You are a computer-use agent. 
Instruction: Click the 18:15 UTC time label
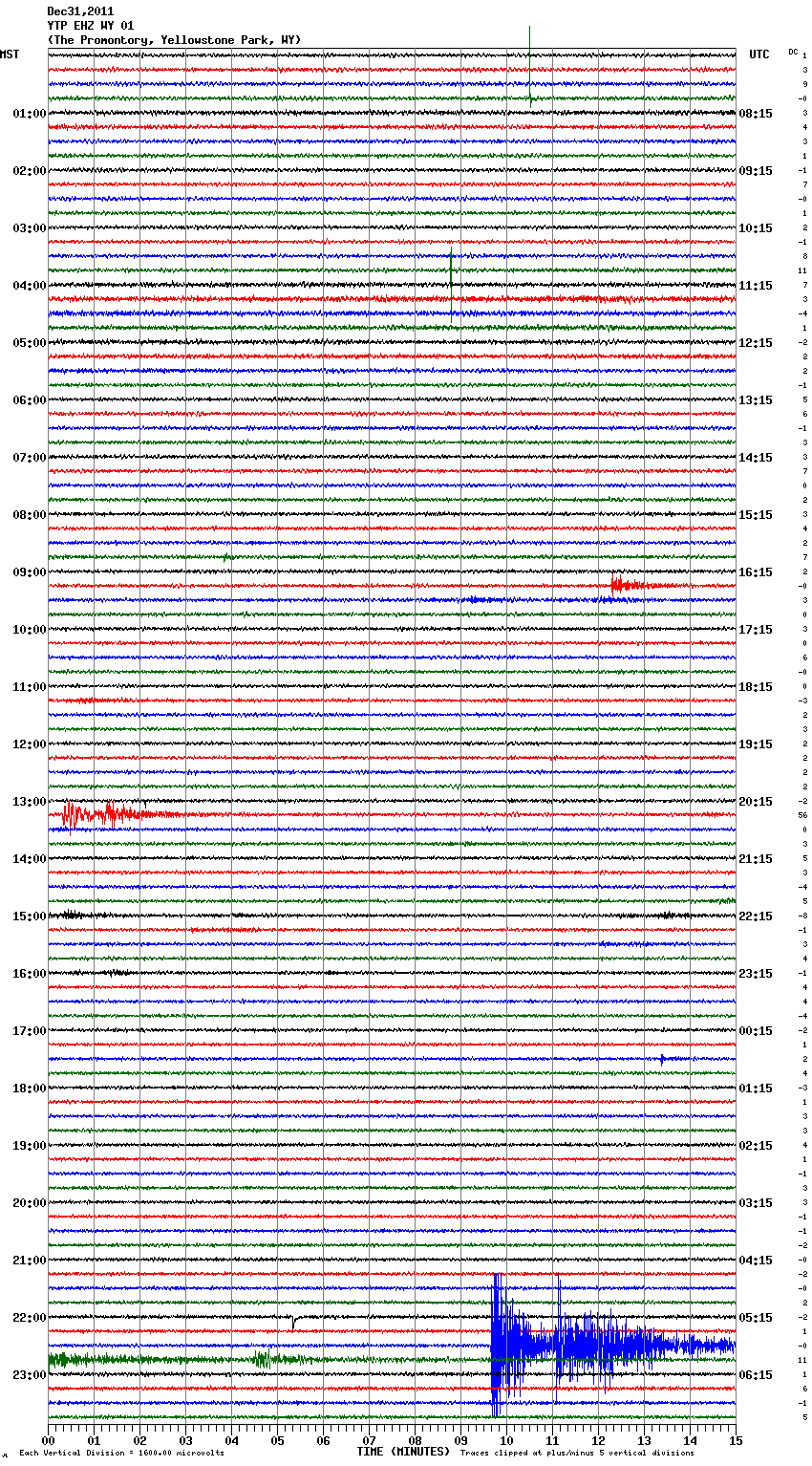[x=756, y=687]
